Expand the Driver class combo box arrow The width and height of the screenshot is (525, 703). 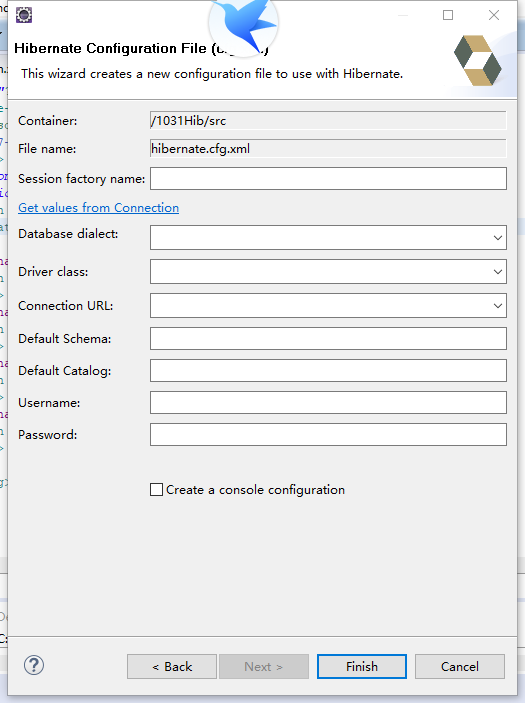click(498, 272)
